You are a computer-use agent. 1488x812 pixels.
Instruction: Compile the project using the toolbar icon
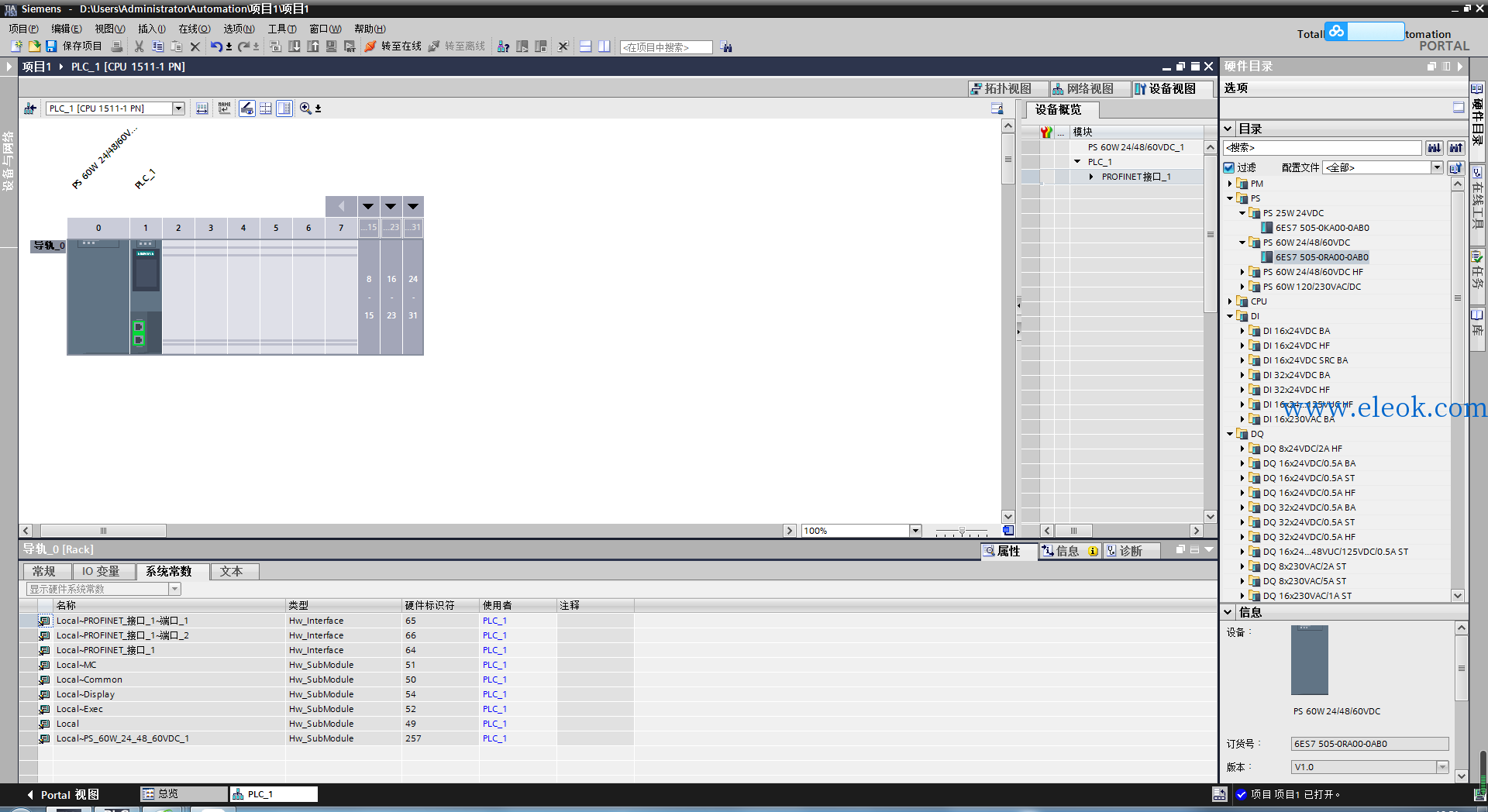[x=275, y=46]
